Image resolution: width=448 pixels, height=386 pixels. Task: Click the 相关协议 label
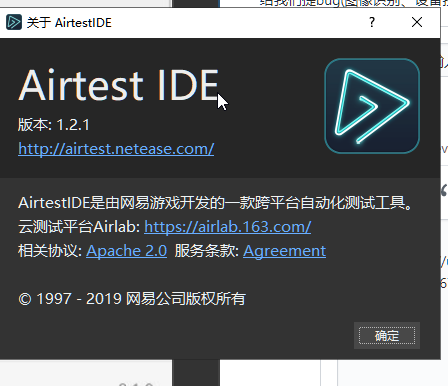point(50,251)
